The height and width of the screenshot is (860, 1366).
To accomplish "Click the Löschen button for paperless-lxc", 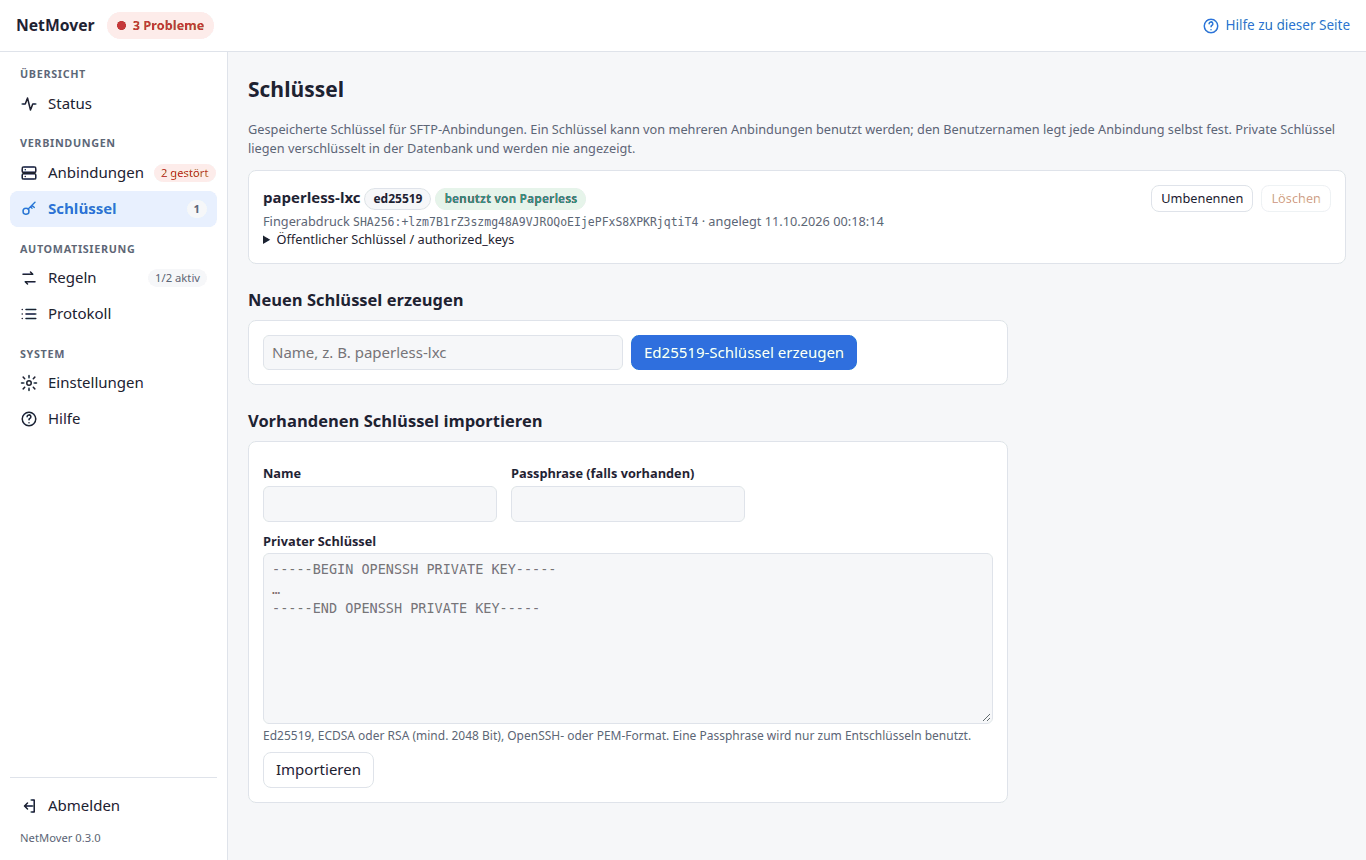I will (x=1296, y=198).
